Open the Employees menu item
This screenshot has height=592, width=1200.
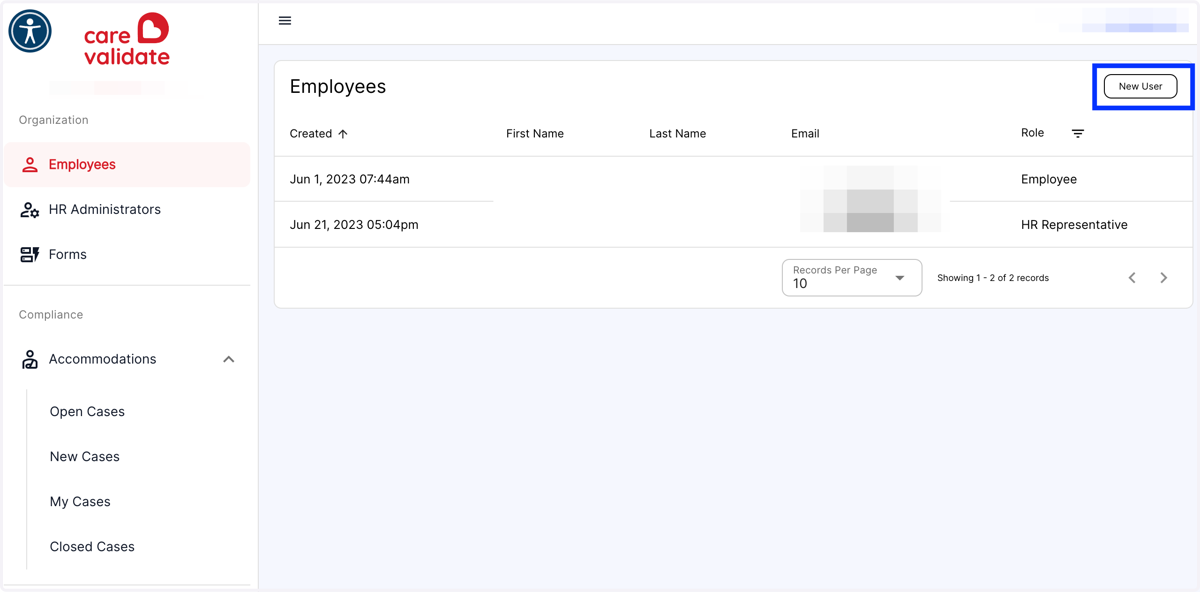pos(127,165)
